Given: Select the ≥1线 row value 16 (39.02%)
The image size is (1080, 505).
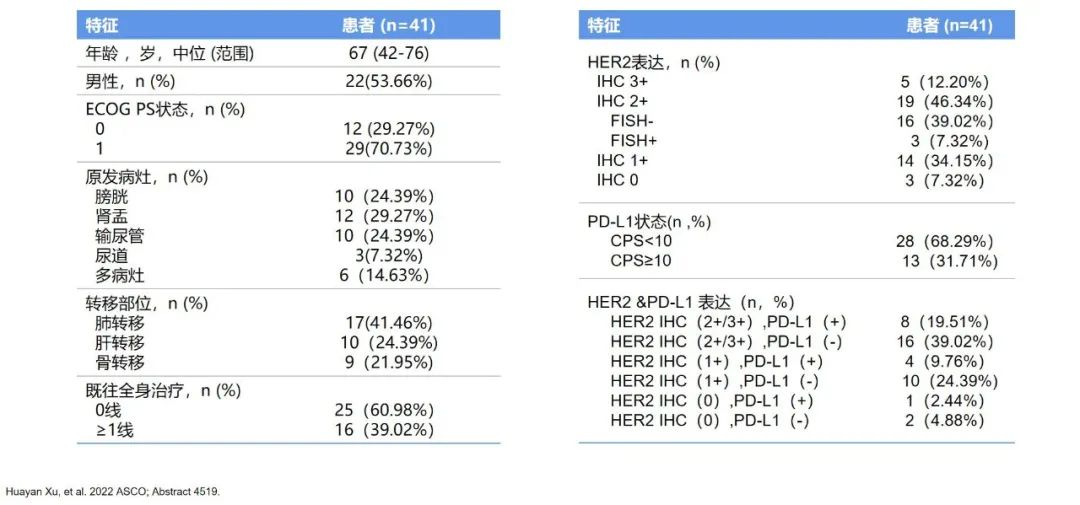Looking at the screenshot, I should [x=384, y=431].
